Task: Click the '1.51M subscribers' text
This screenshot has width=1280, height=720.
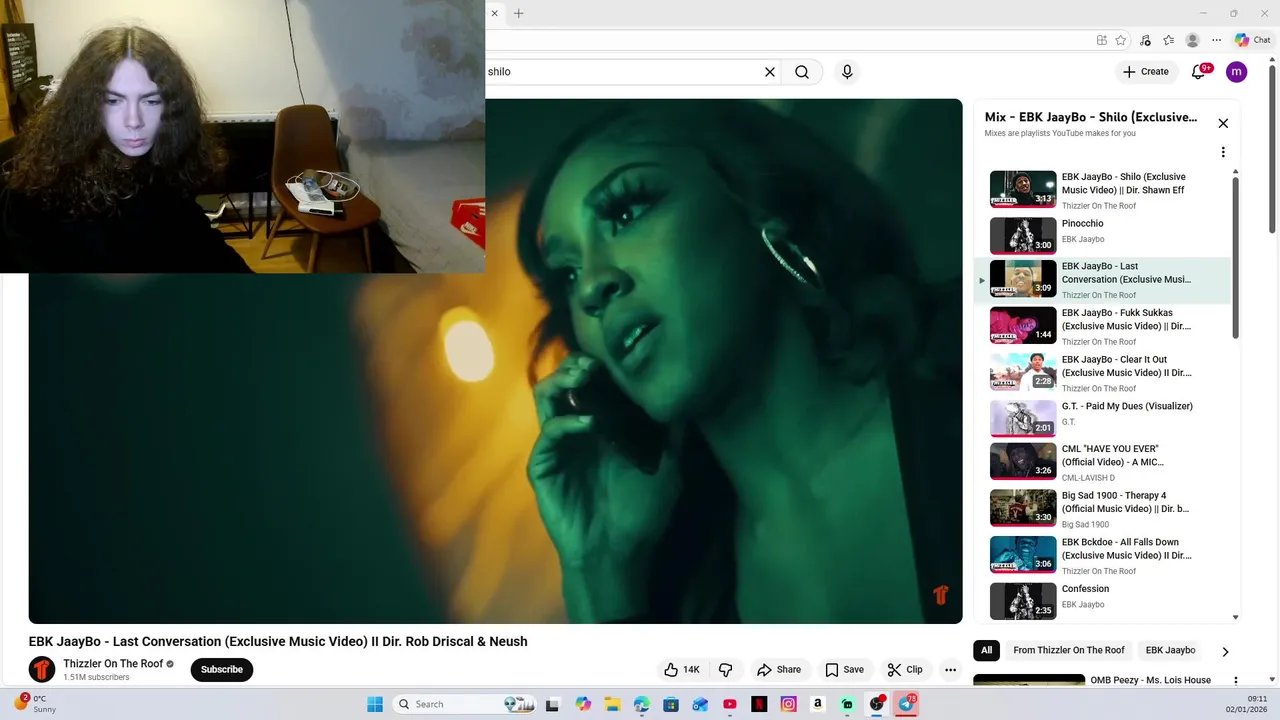Action: (x=96, y=678)
